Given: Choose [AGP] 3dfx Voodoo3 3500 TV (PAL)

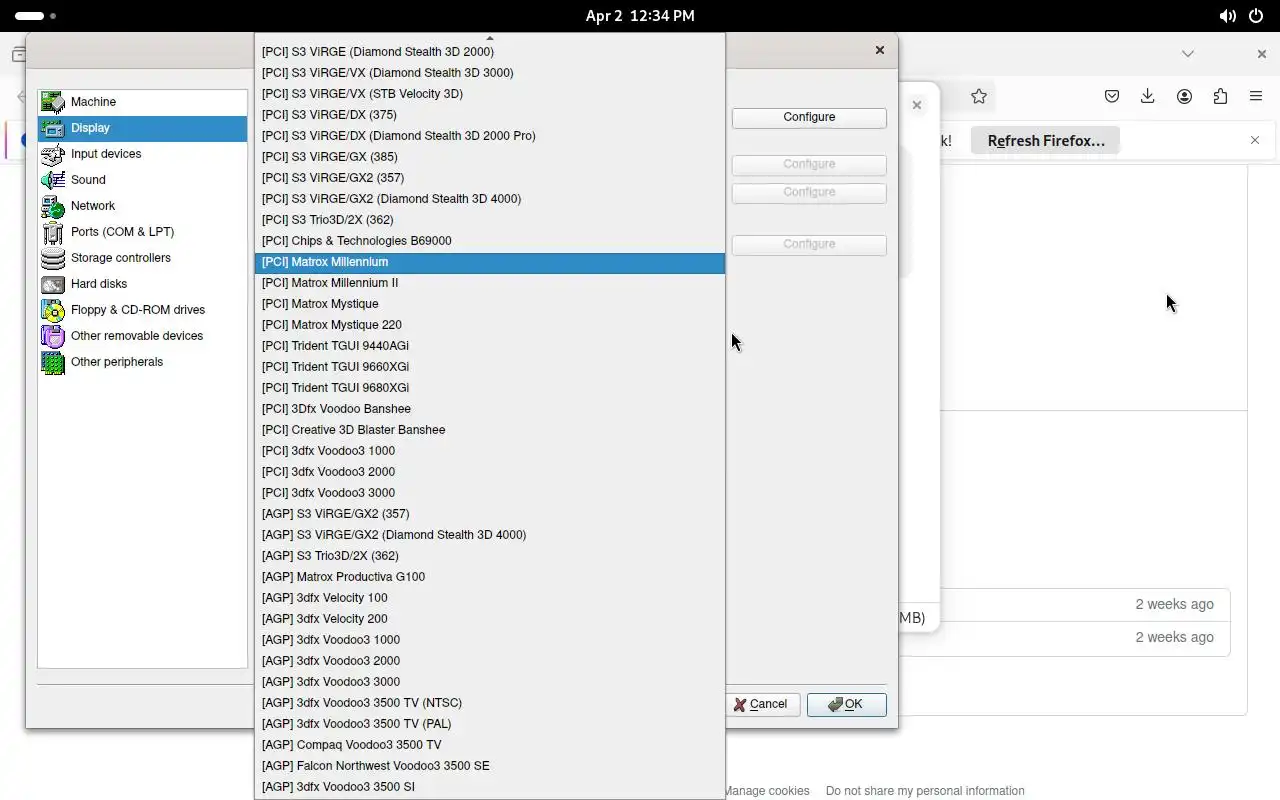Looking at the screenshot, I should click(490, 724).
